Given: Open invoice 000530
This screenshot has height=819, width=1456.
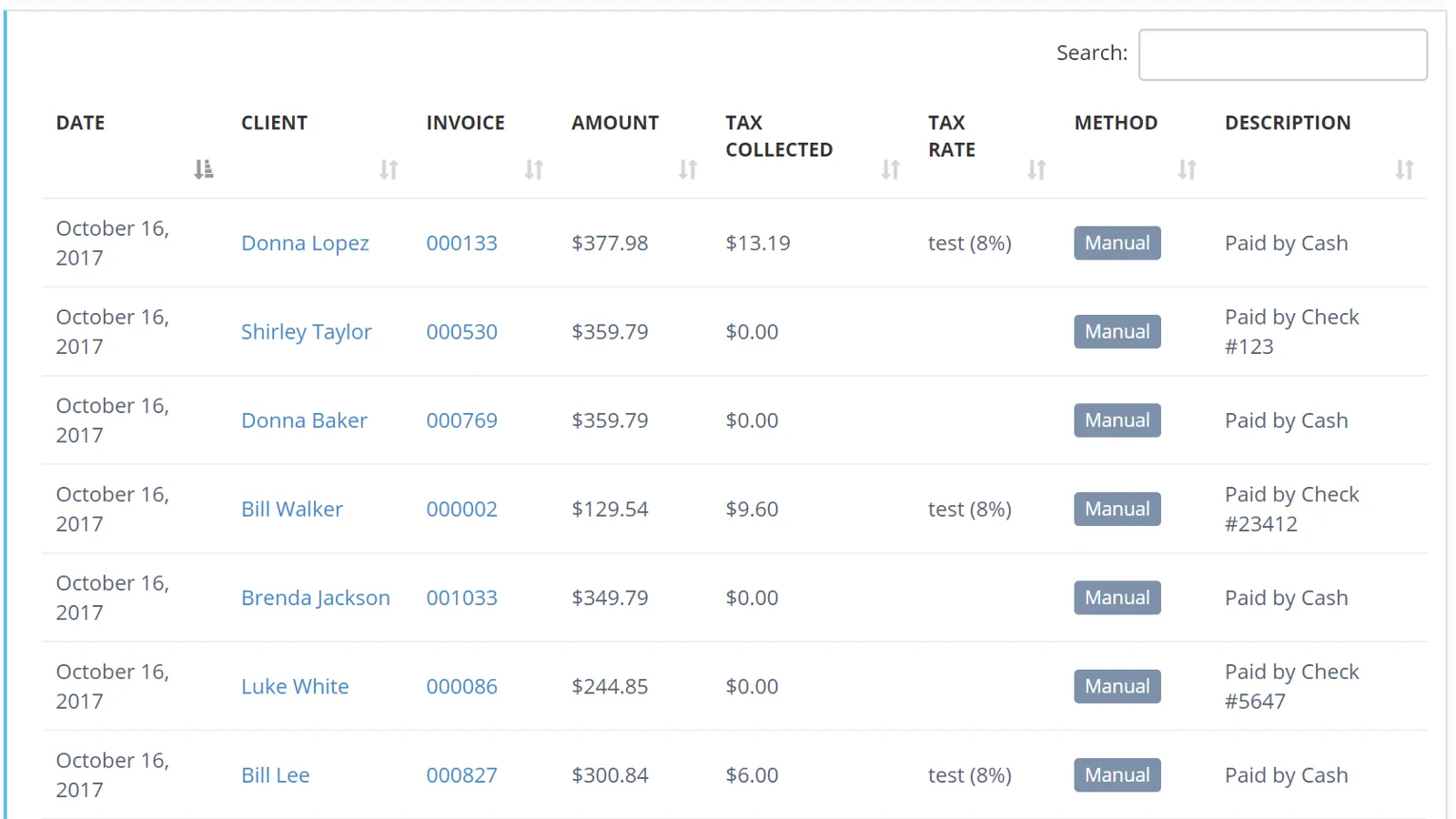Looking at the screenshot, I should tap(462, 332).
